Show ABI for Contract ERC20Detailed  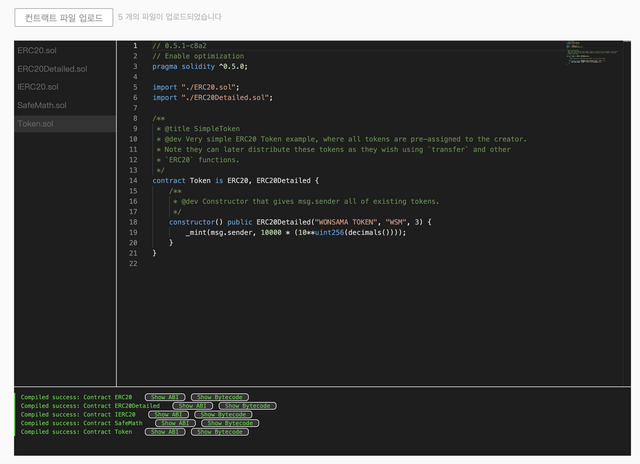coord(193,406)
